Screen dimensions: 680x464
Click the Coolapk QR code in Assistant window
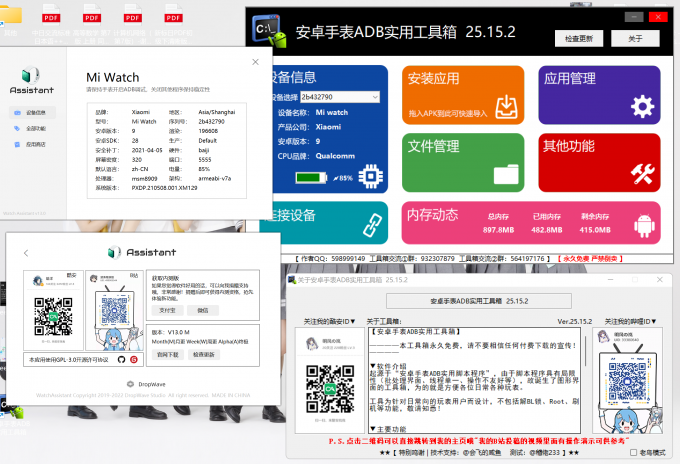(x=53, y=317)
